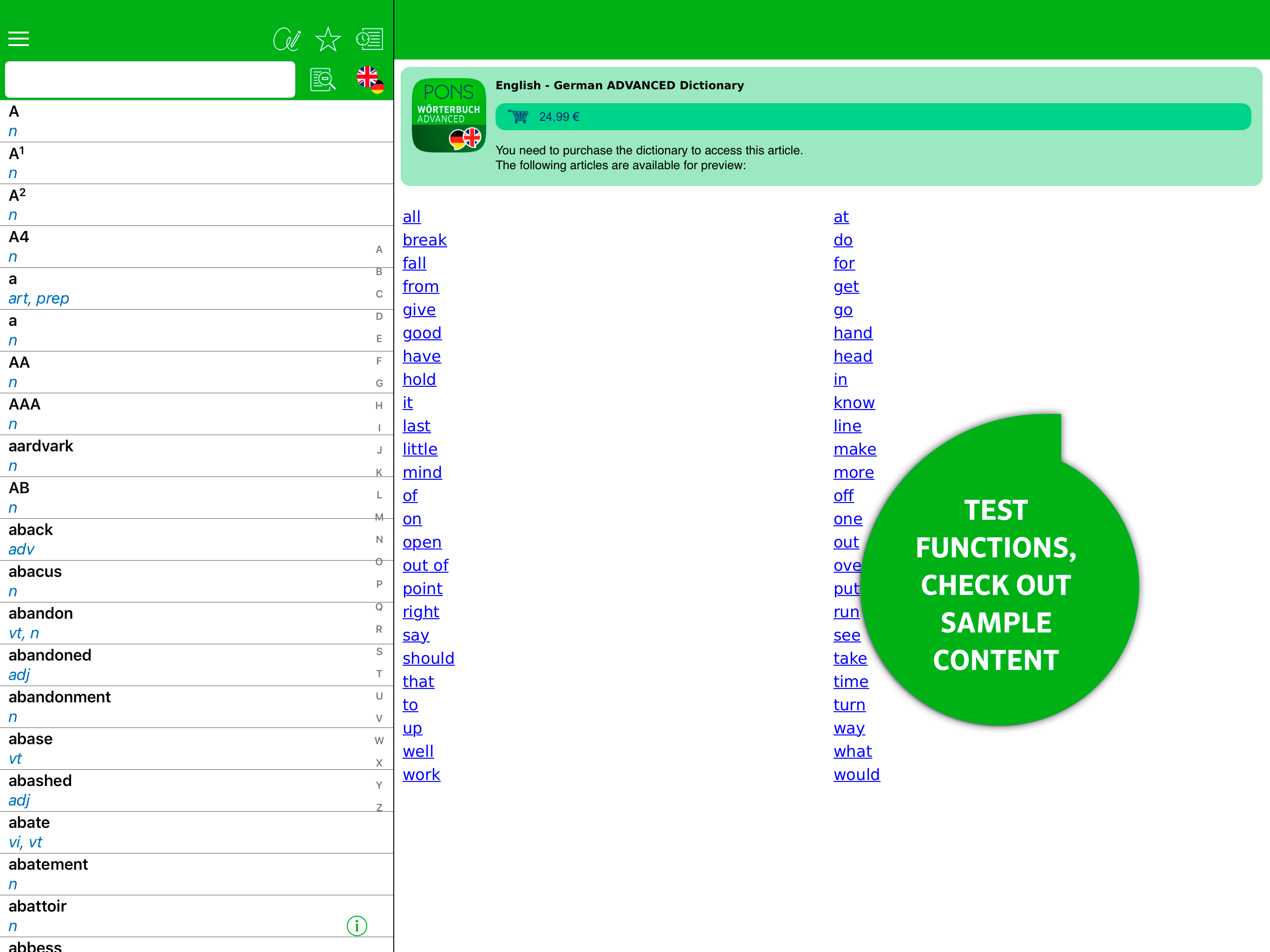Jump to letter M in the index
The width and height of the screenshot is (1270, 952).
coord(379,517)
